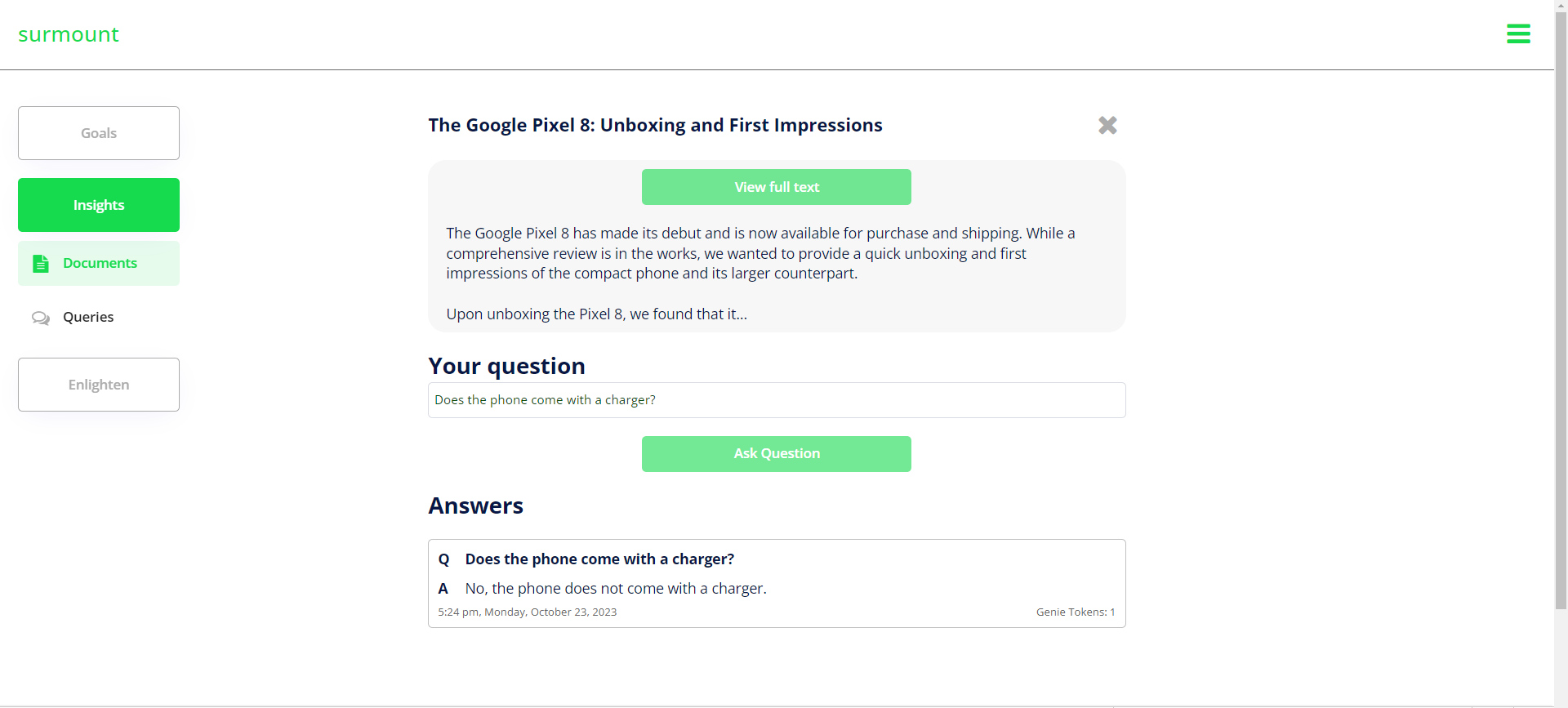Select the Insights section
The height and width of the screenshot is (708, 1568).
(99, 205)
